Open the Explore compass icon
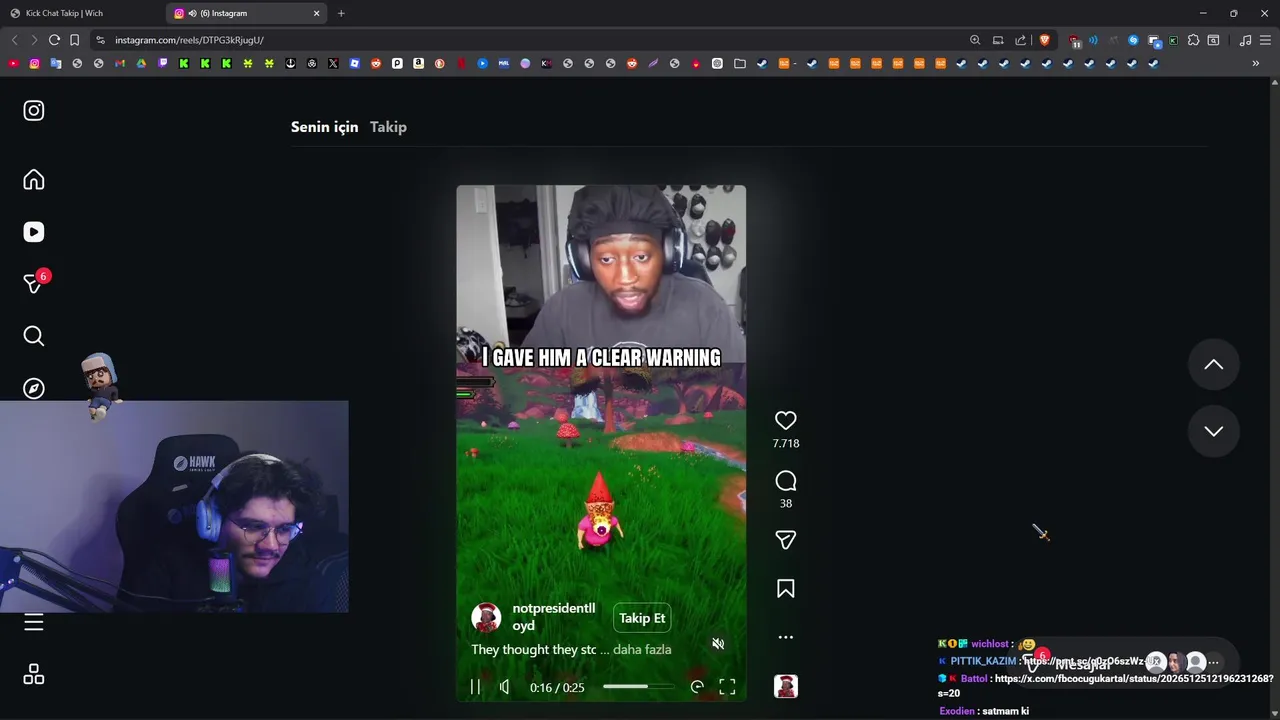 click(34, 388)
